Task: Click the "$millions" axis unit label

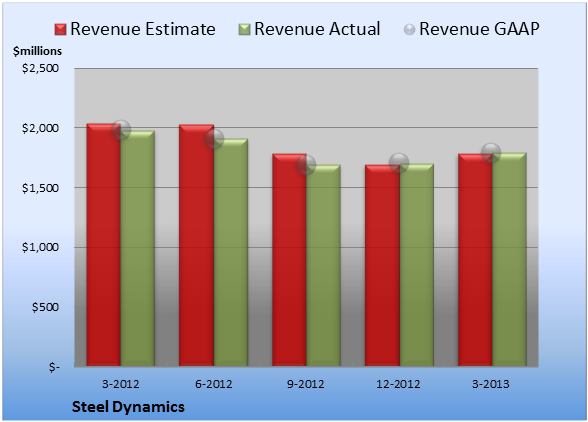Action: pos(37,51)
